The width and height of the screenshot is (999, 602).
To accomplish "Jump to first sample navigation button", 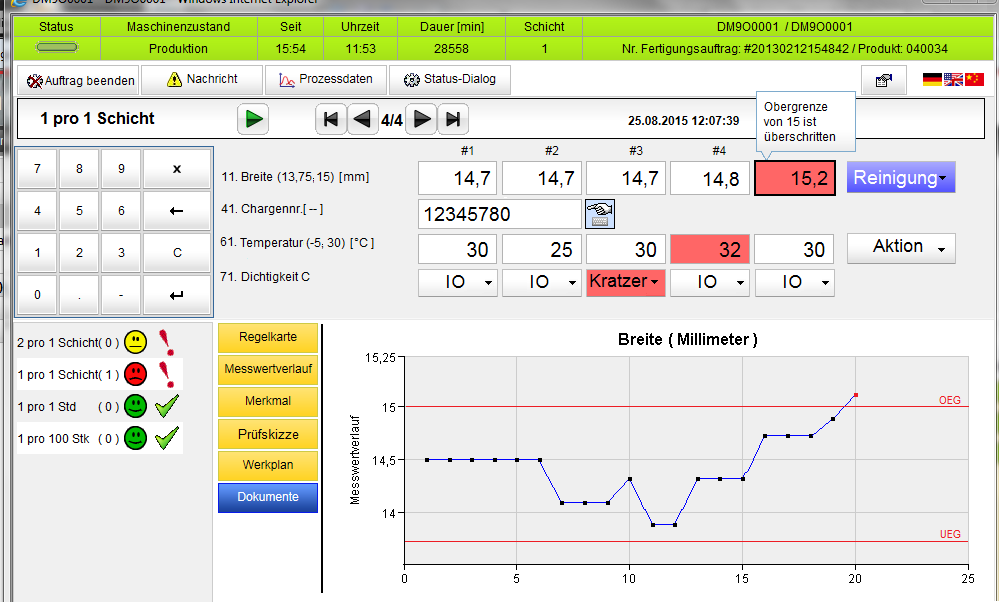I will pyautogui.click(x=331, y=119).
